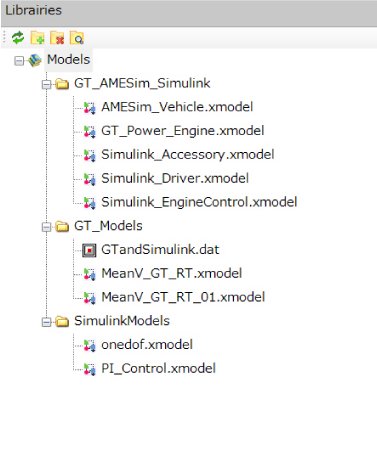Select PI_Control.xmodel file name

(x=159, y=369)
